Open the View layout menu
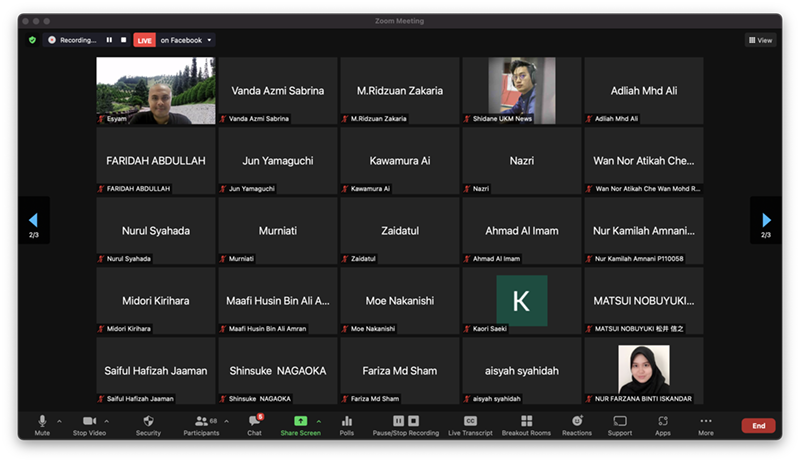Screen dimensions: 800x462 [760, 40]
